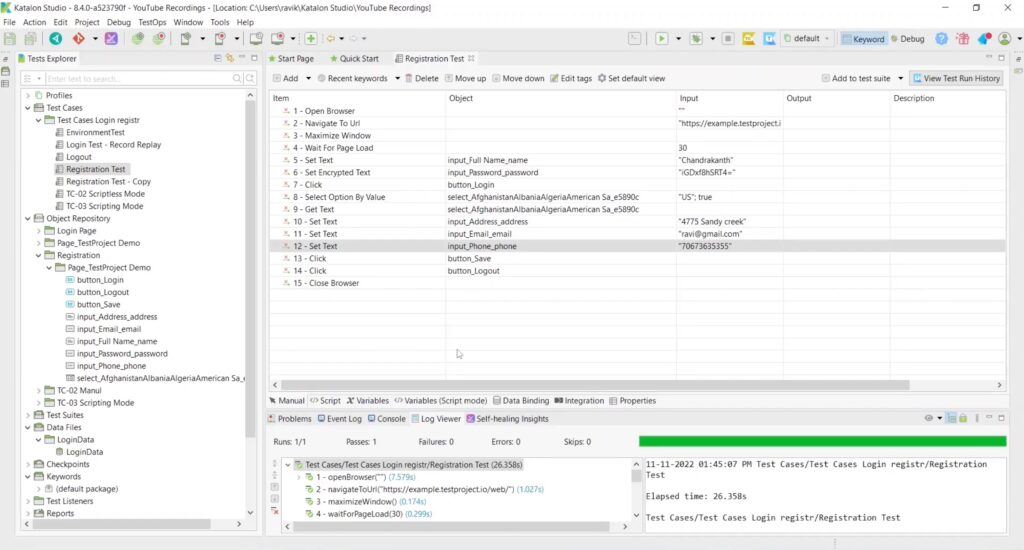1024x550 pixels.
Task: Toggle the Script view of test case
Action: click(x=325, y=401)
